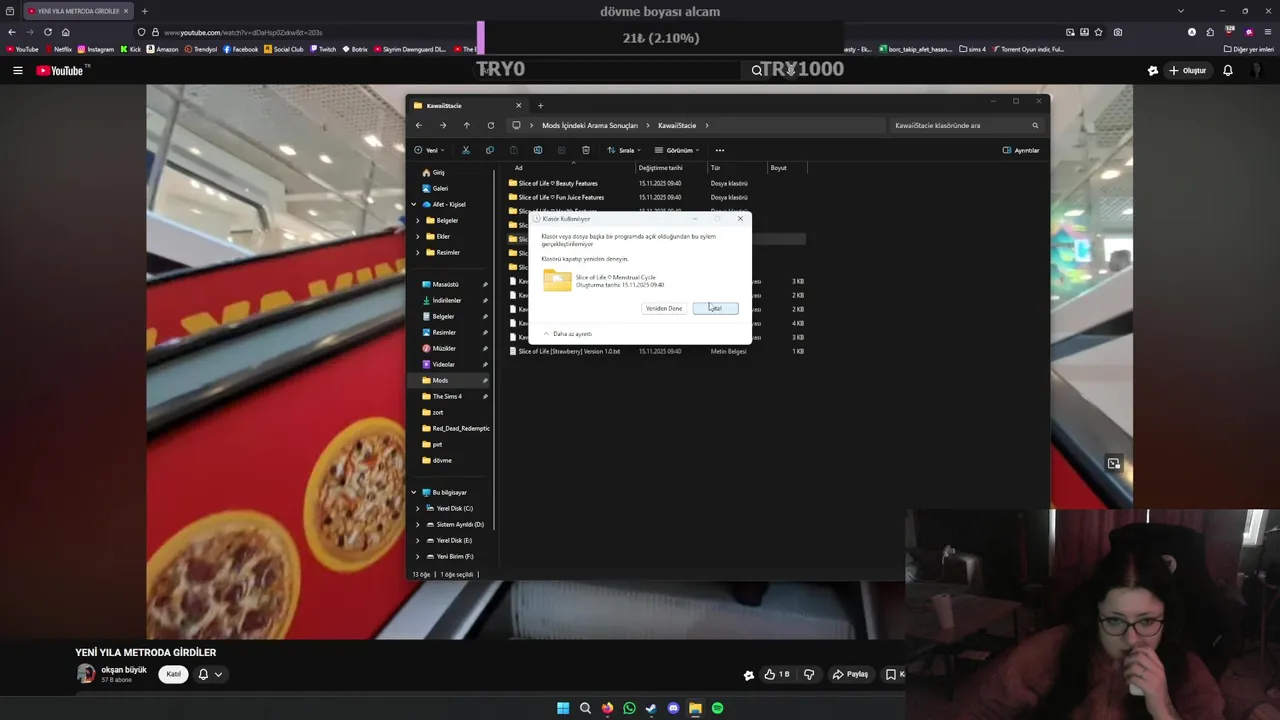Open the Yeni dropdown in Explorer
The height and width of the screenshot is (720, 1280).
coord(430,150)
